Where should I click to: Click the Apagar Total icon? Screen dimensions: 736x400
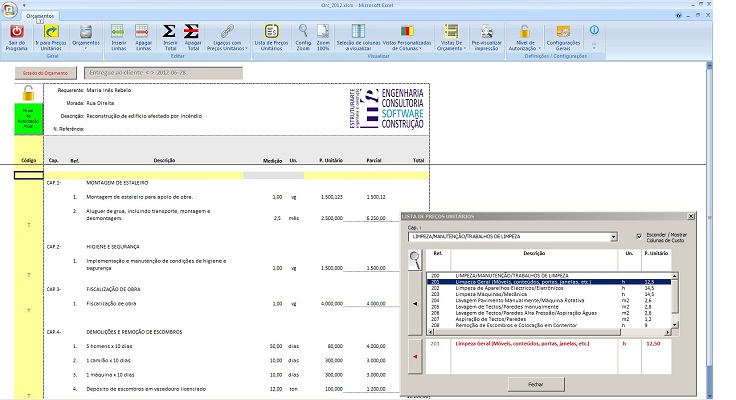point(194,36)
